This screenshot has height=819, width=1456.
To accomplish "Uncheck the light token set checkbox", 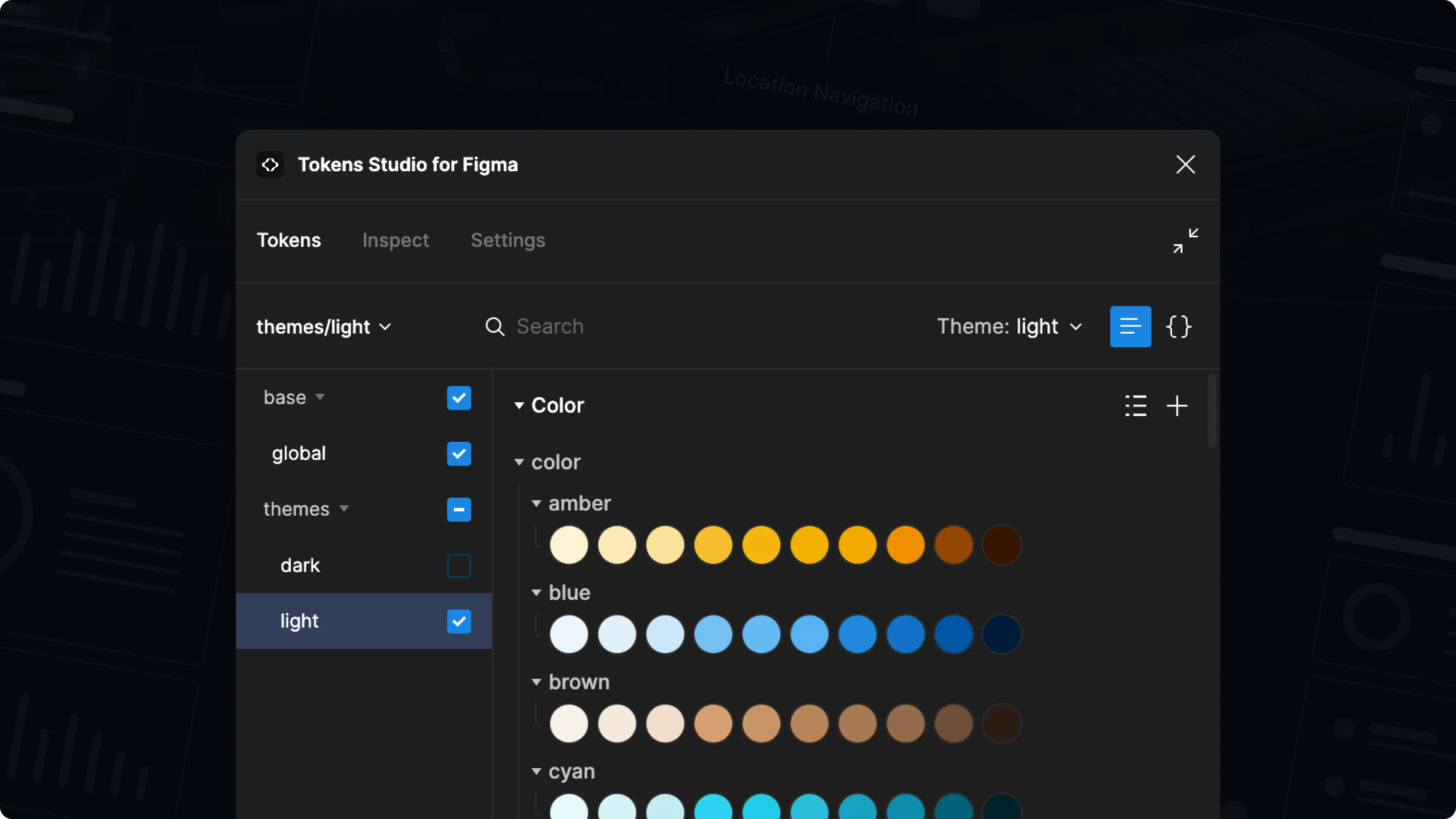I will [459, 622].
